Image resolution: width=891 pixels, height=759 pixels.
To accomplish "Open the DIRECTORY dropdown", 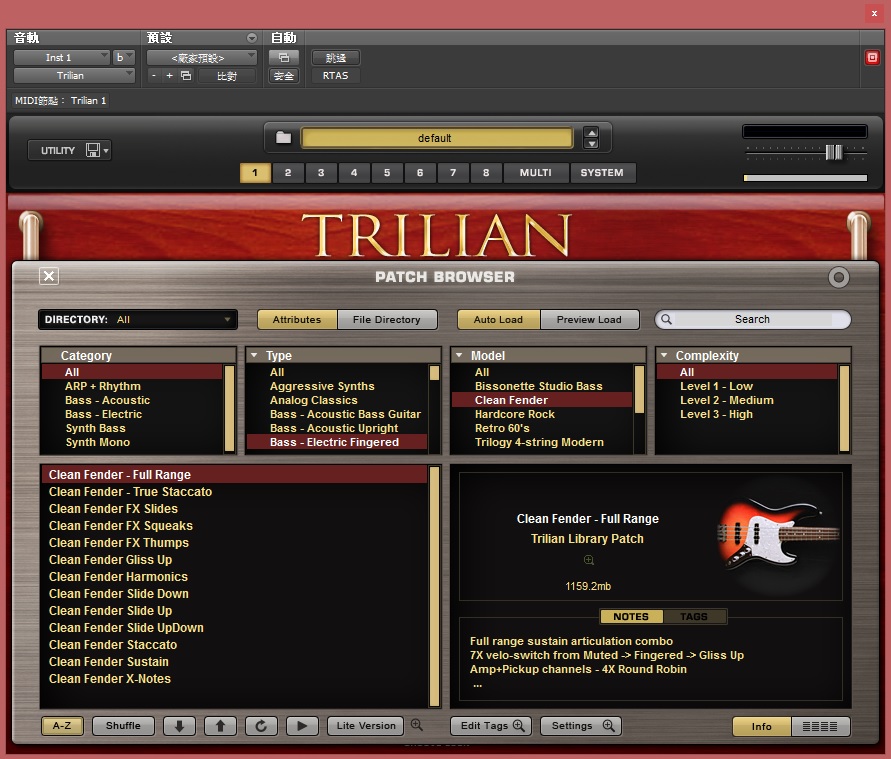I will pyautogui.click(x=138, y=319).
